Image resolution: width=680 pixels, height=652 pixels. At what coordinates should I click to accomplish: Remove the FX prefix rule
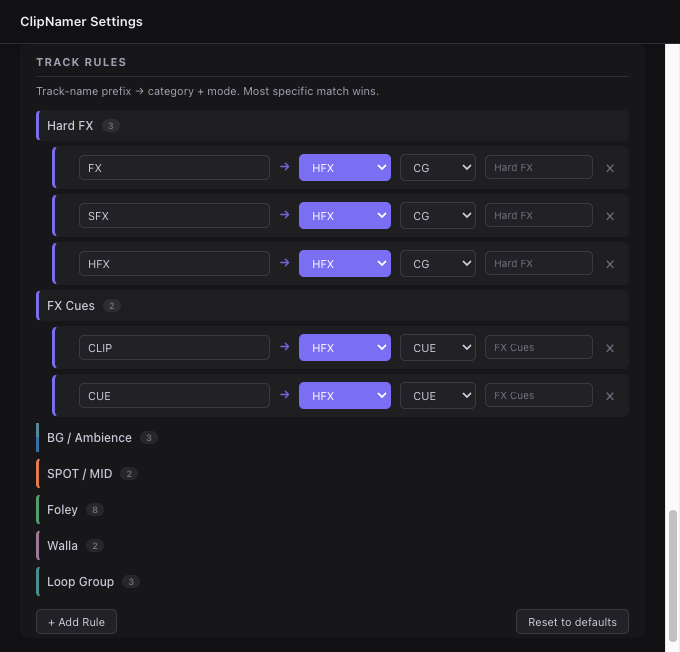click(x=610, y=168)
